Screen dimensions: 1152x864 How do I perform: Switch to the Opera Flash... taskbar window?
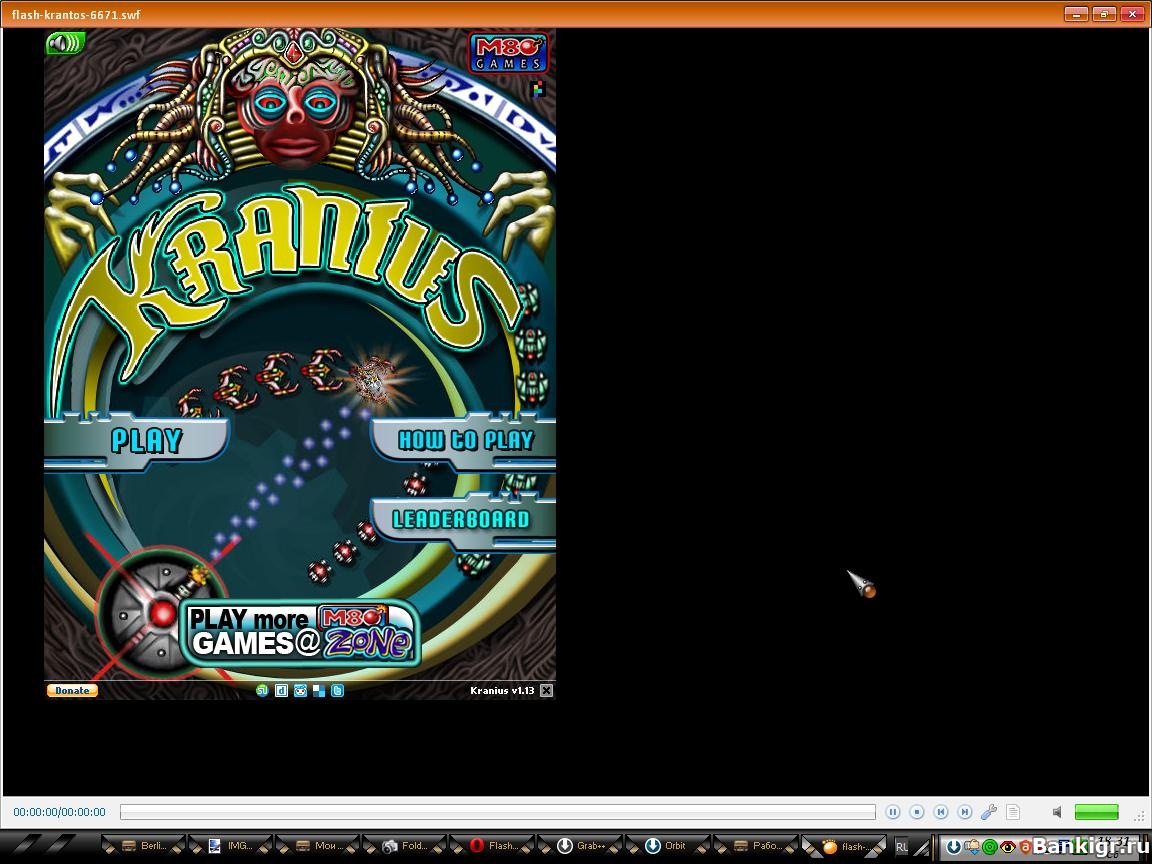coord(493,846)
